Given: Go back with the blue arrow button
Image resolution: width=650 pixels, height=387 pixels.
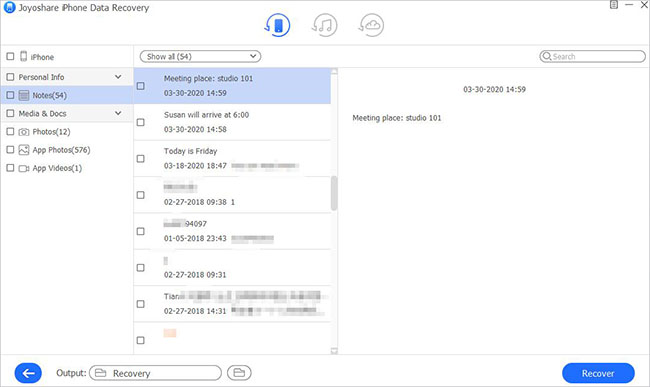Looking at the screenshot, I should (x=28, y=373).
